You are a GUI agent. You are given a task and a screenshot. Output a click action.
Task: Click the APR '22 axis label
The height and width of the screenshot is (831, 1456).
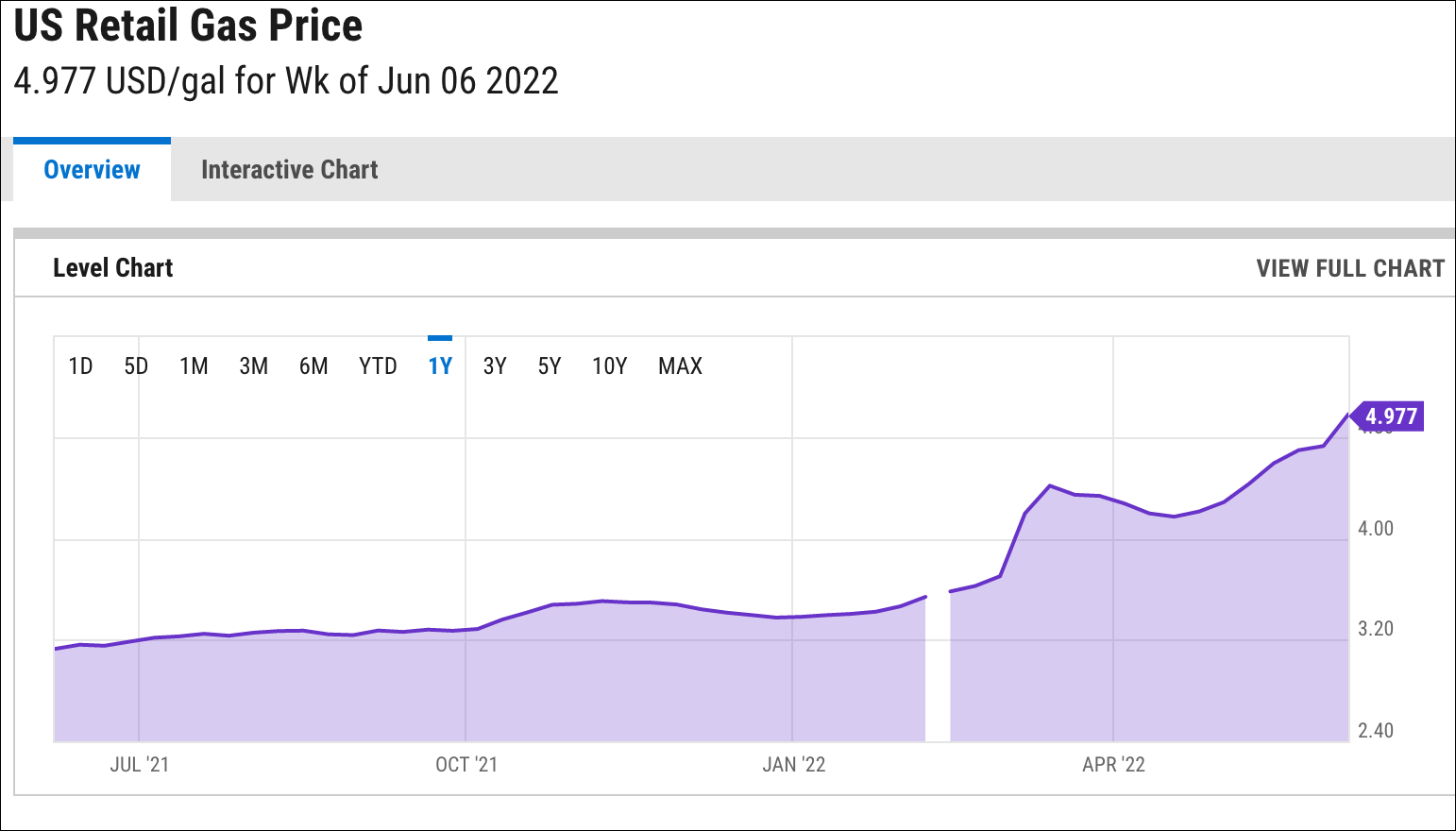coord(1113,765)
